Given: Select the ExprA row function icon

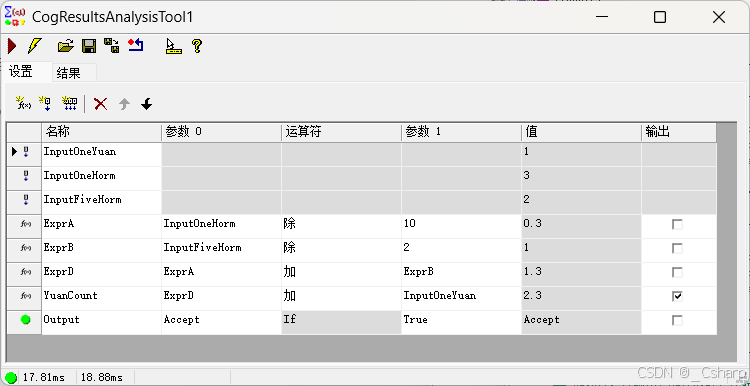Looking at the screenshot, I should pyautogui.click(x=26, y=224).
